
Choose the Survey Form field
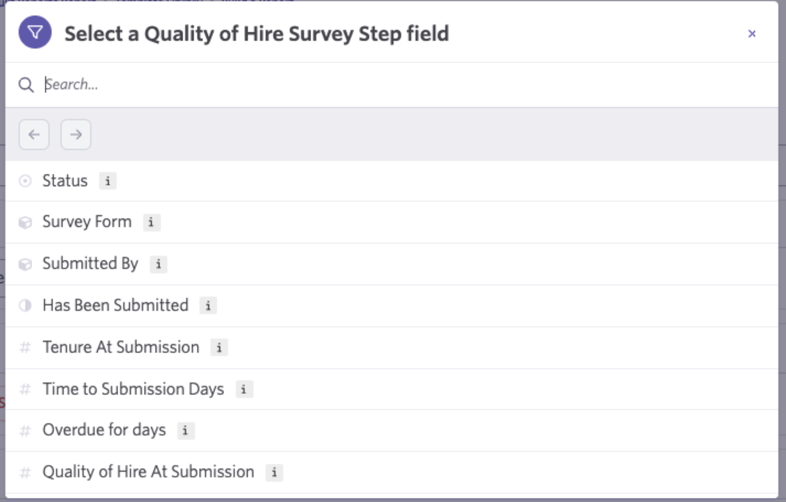pos(392,223)
